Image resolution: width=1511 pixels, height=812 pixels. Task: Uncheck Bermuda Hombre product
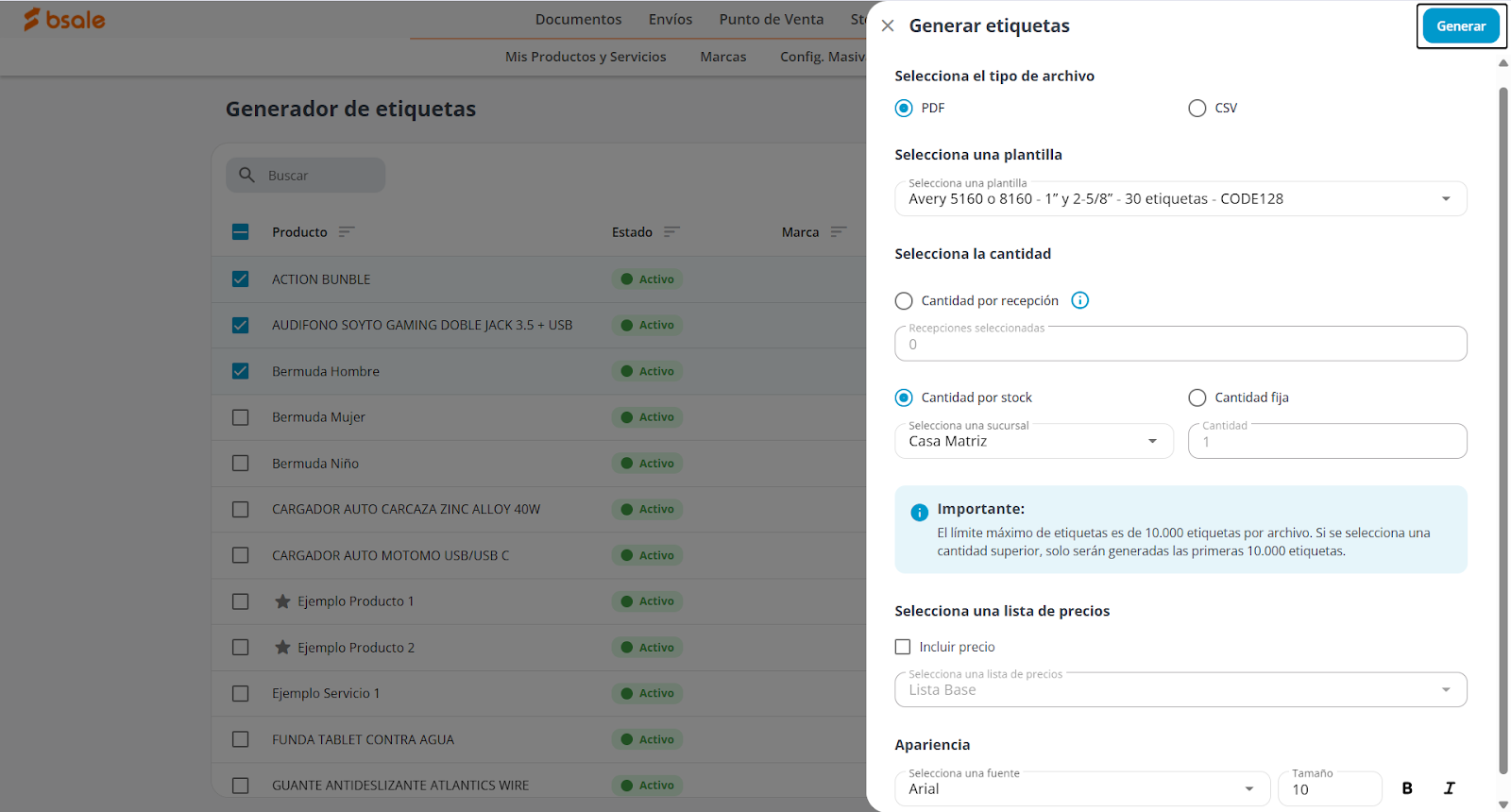tap(241, 371)
